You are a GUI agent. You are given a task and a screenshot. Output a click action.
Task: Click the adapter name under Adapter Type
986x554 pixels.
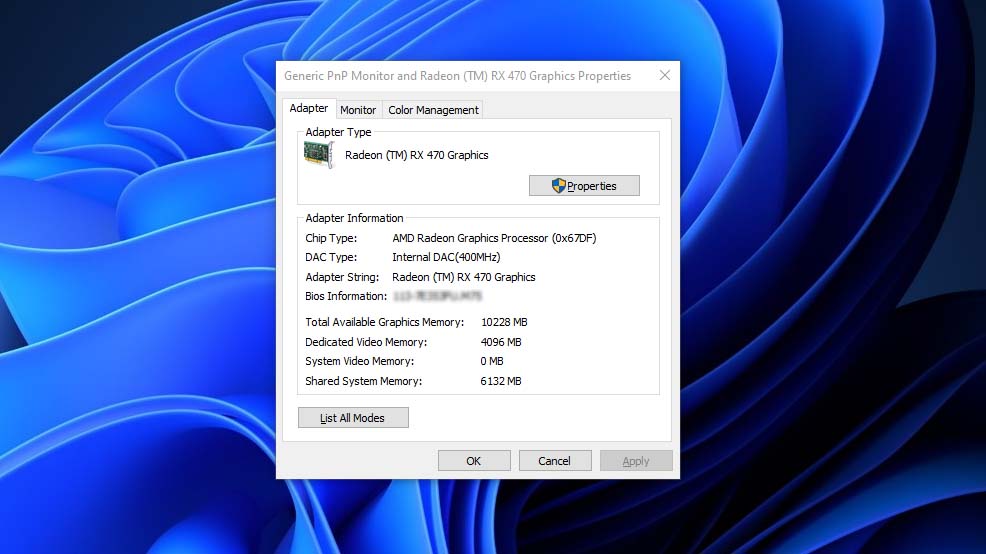click(x=416, y=155)
